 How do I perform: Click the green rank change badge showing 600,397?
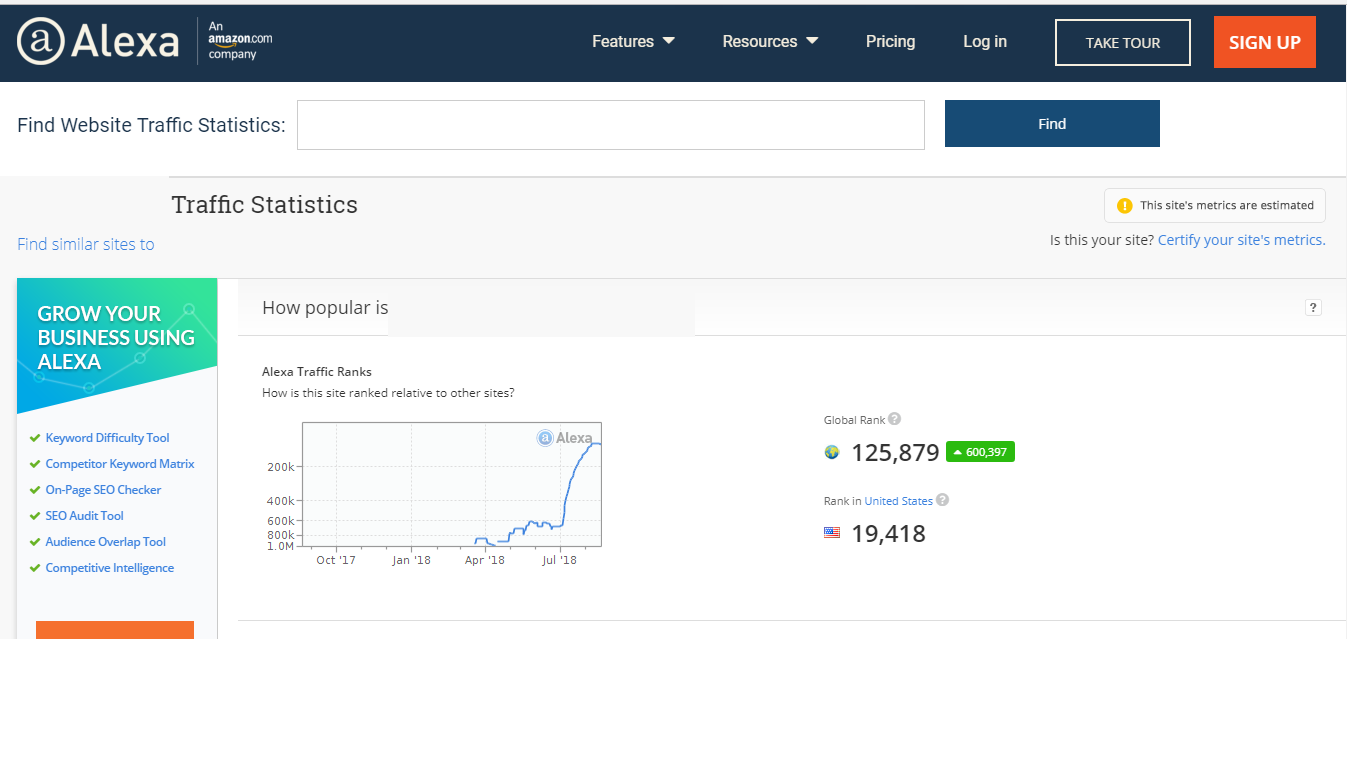point(980,451)
